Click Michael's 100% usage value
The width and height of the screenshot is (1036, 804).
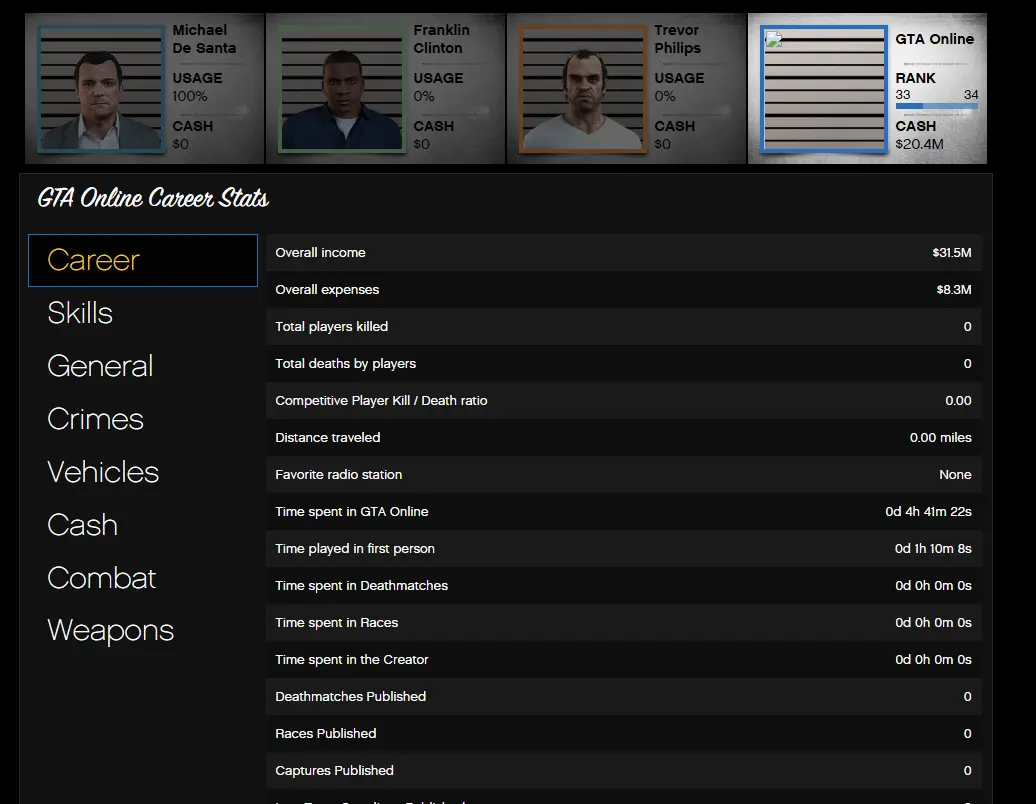[x=190, y=96]
